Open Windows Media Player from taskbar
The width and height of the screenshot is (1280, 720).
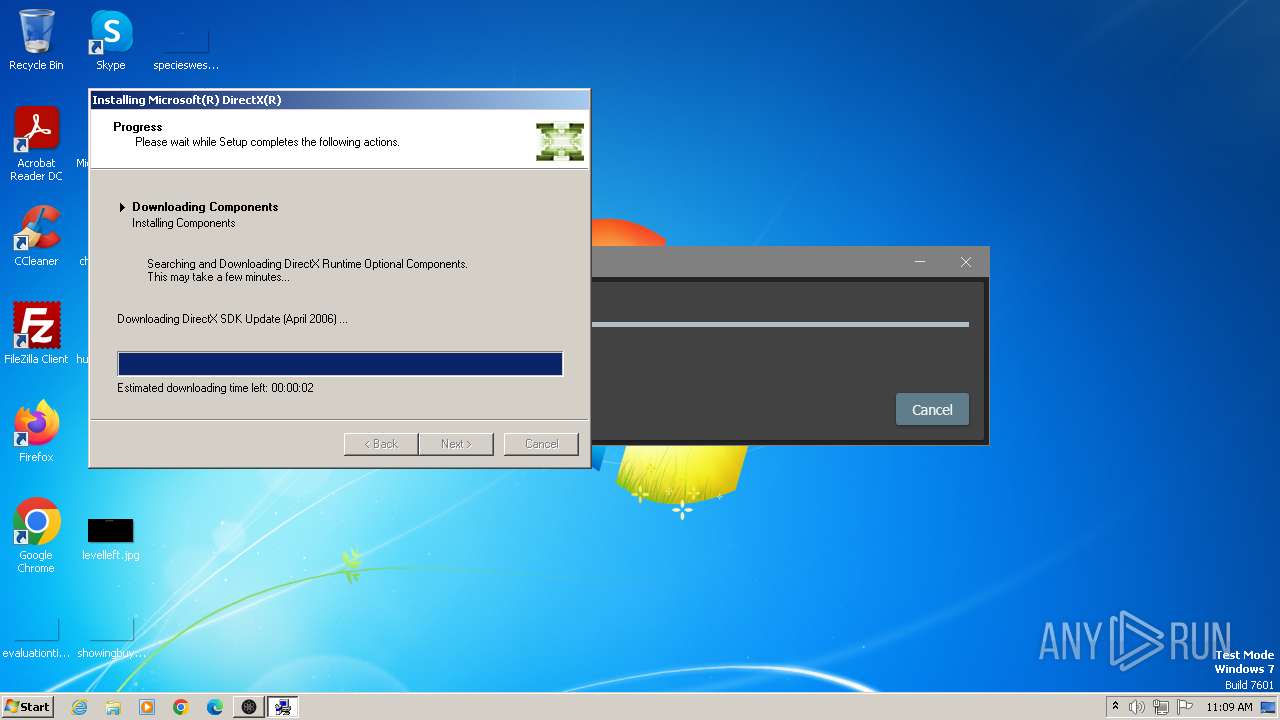coord(147,707)
